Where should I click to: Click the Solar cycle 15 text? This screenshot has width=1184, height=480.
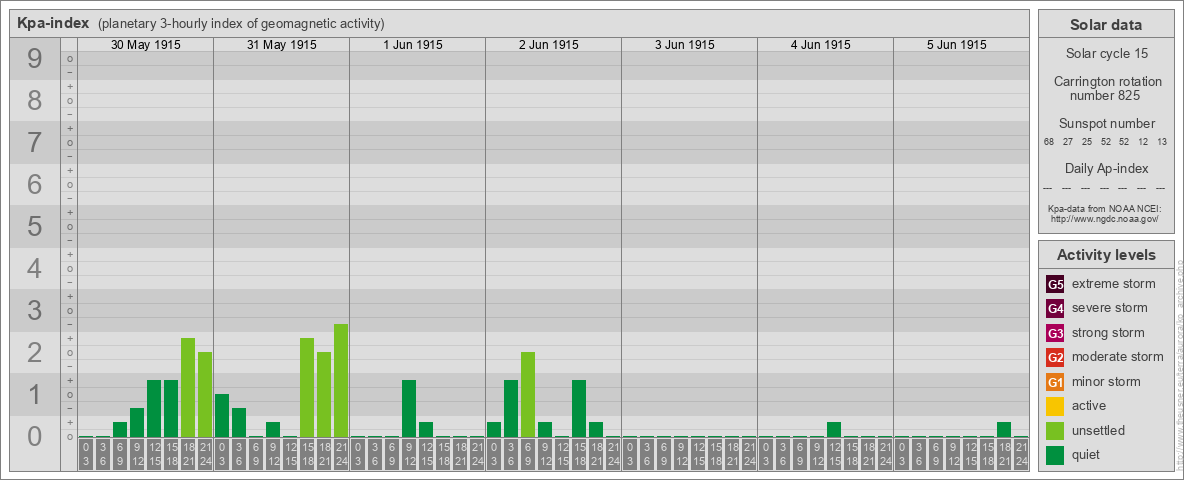click(1106, 54)
